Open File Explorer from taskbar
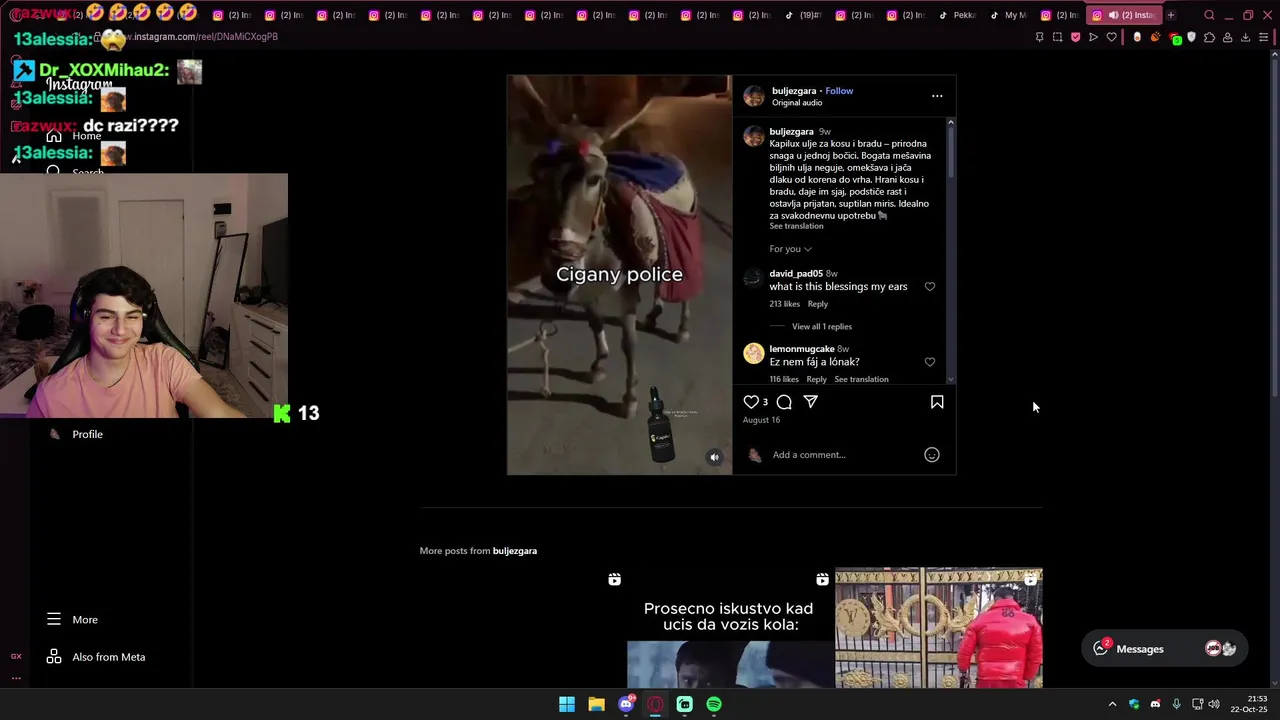 coord(596,704)
